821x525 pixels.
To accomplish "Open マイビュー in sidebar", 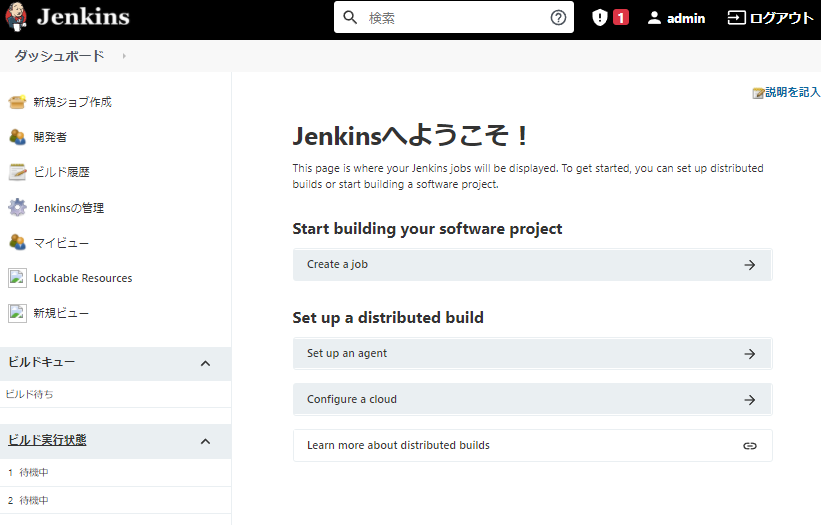I will click(61, 243).
